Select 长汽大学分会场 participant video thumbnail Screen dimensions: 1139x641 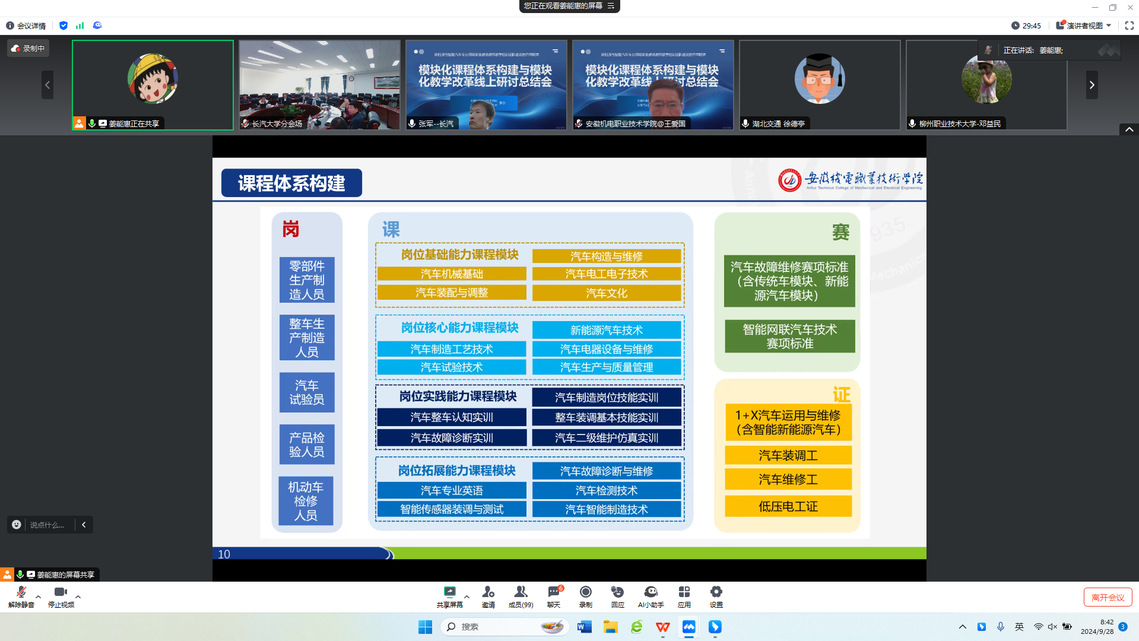point(320,85)
